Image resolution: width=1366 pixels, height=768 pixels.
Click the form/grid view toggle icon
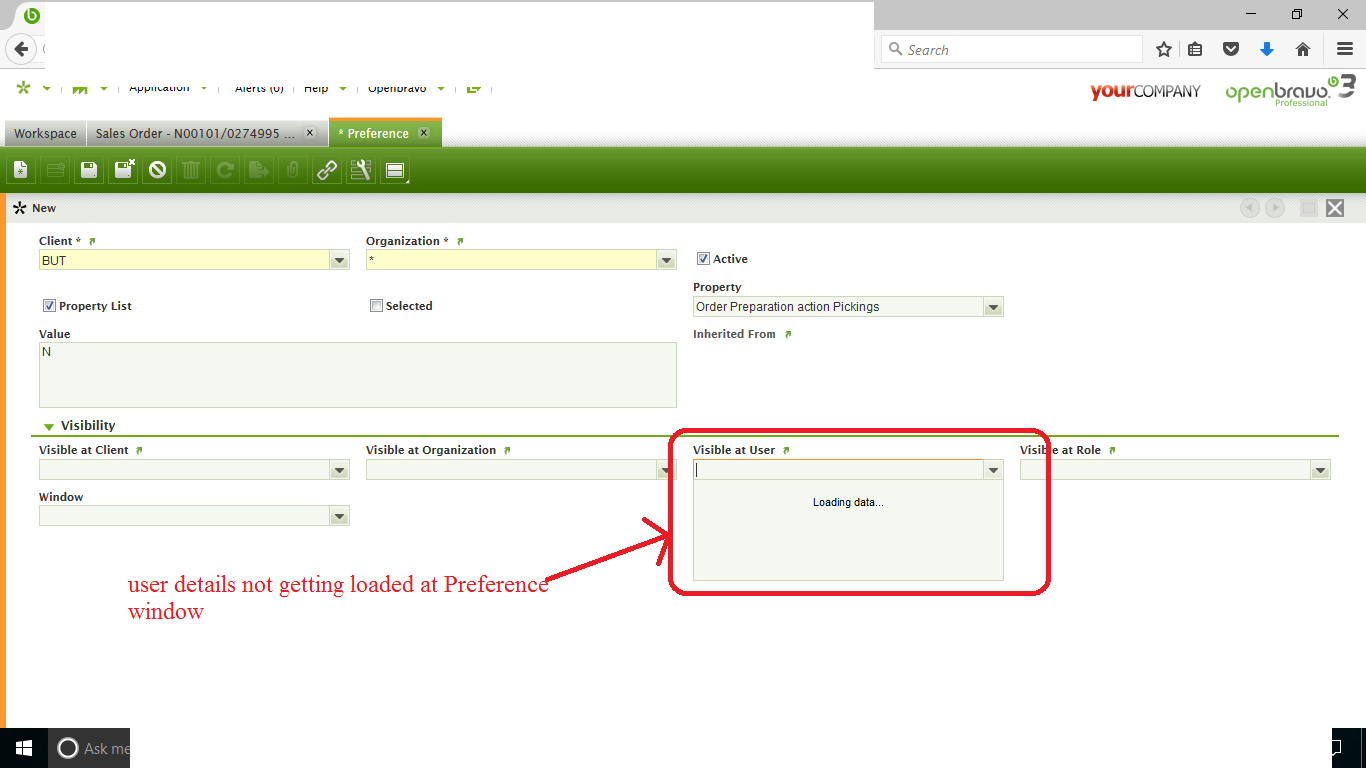point(395,171)
